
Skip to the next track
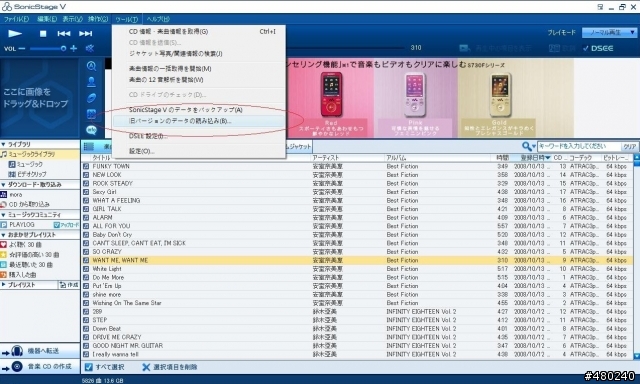[x=85, y=34]
